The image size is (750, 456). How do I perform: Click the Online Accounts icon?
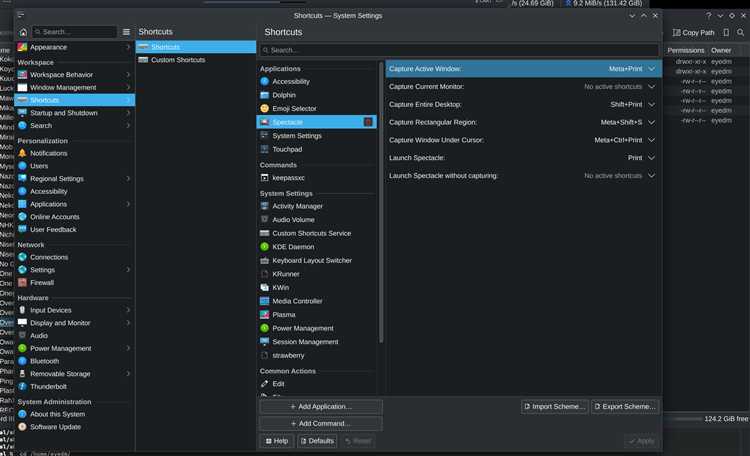[x=22, y=217]
